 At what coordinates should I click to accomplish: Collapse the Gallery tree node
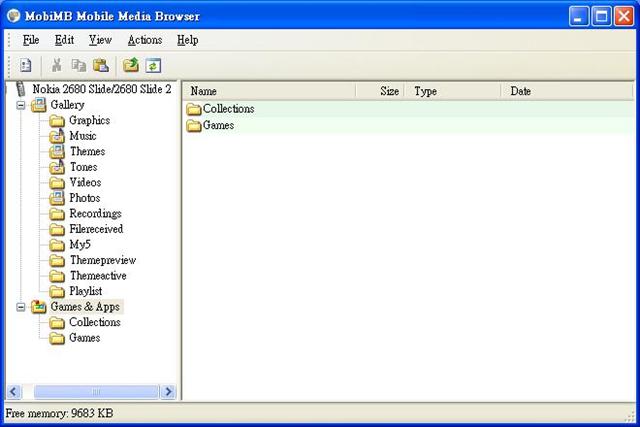point(22,105)
